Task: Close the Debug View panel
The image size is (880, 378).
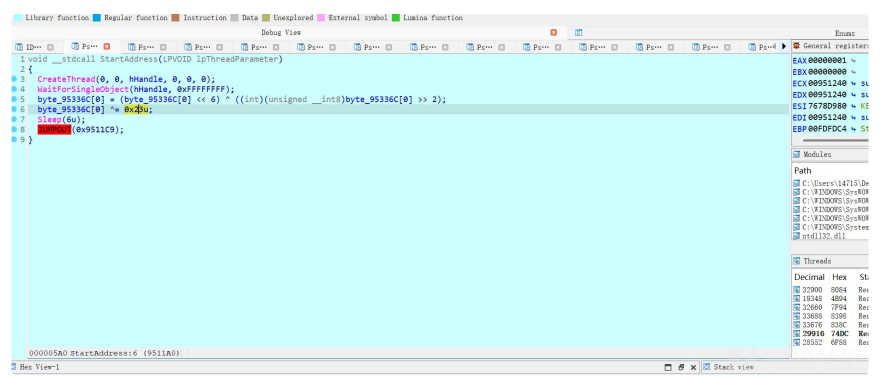Action: pyautogui.click(x=553, y=33)
